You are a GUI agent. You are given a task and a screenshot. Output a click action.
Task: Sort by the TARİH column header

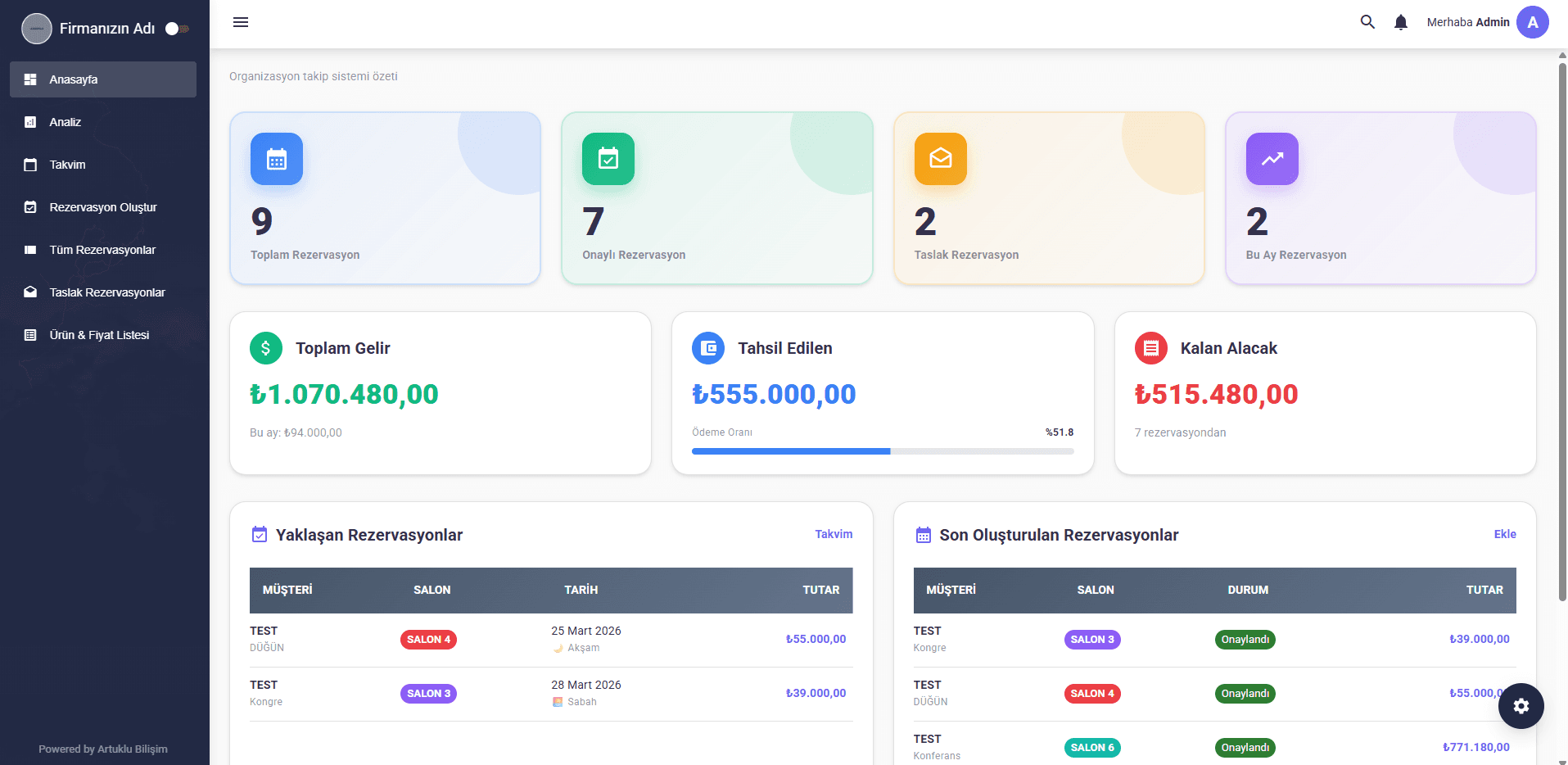click(581, 590)
